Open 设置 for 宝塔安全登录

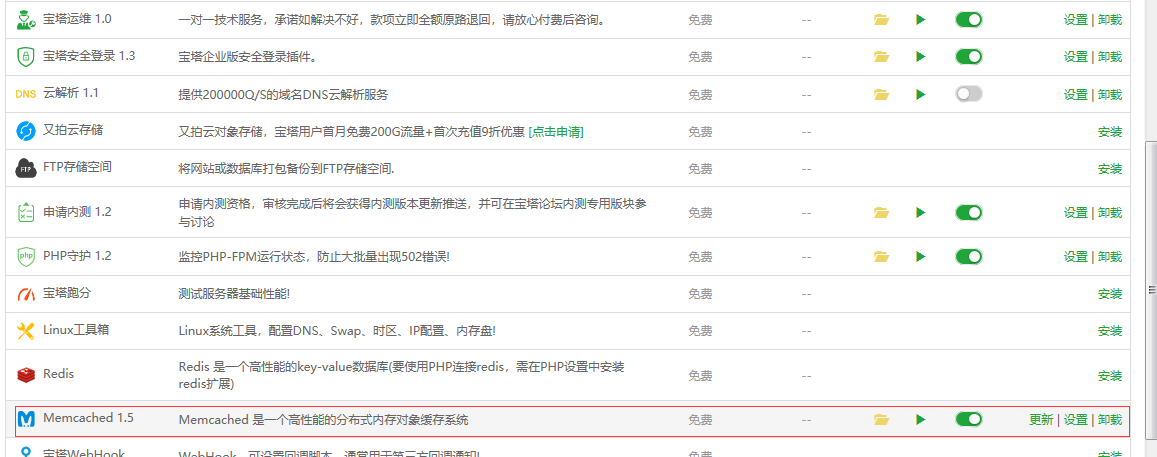click(x=1075, y=56)
